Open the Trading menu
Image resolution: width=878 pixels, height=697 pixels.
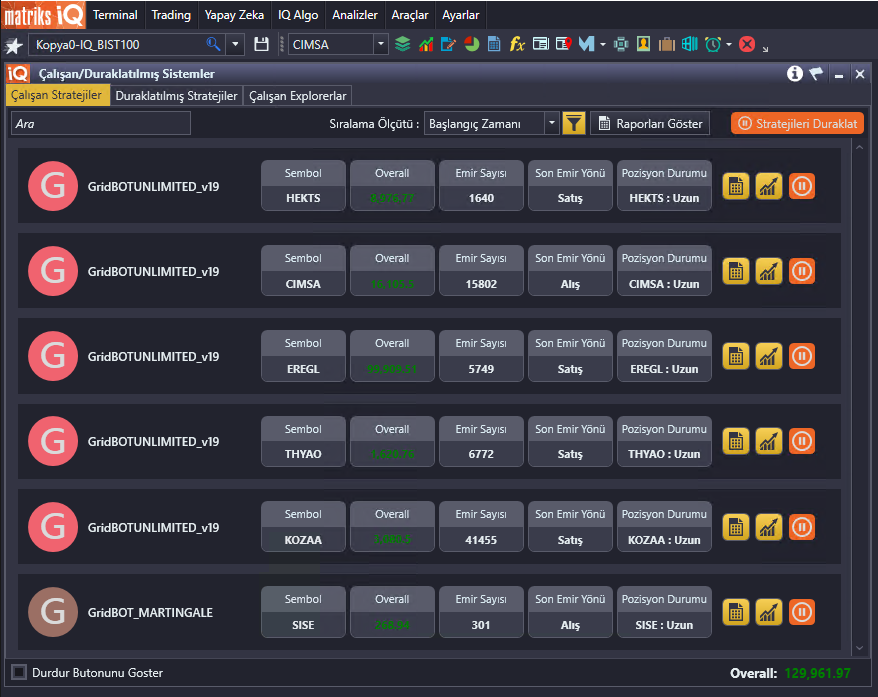pyautogui.click(x=171, y=15)
